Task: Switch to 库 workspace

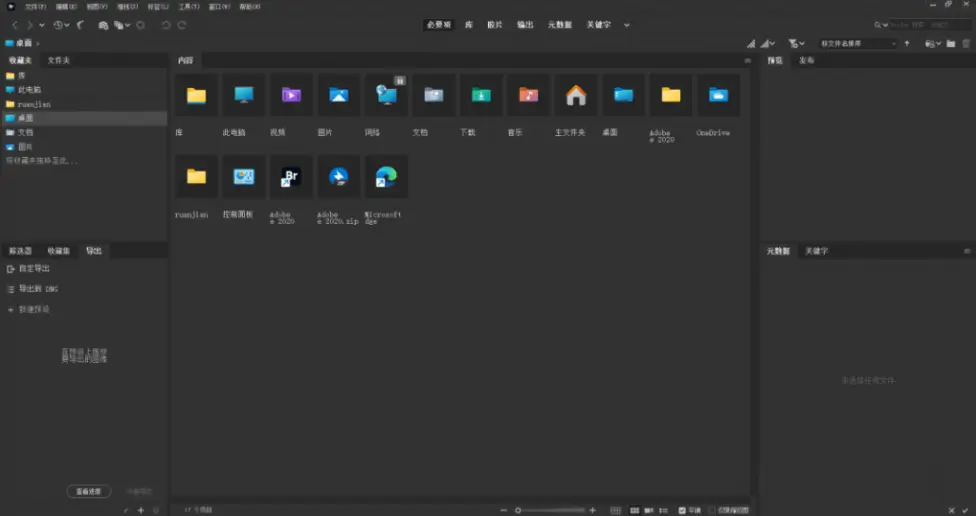Action: click(x=469, y=25)
